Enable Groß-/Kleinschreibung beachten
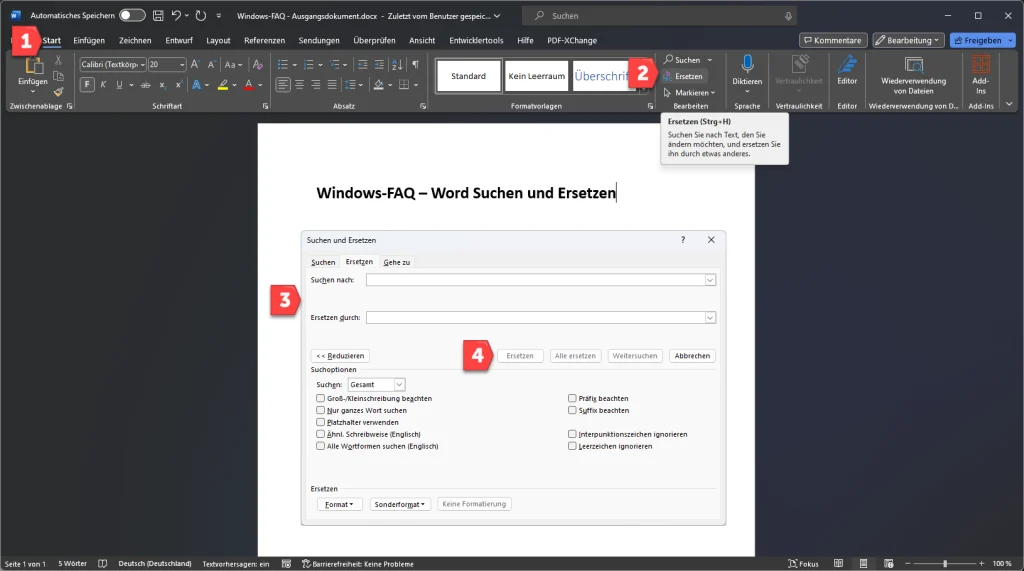The image size is (1024, 571). coord(320,398)
